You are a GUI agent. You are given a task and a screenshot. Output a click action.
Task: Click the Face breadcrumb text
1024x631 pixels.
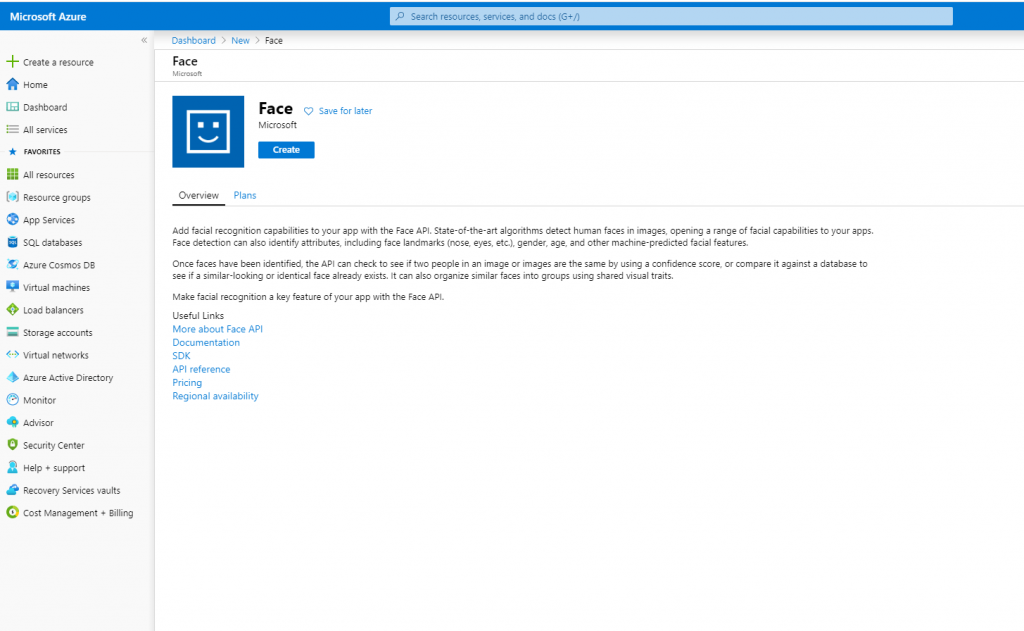[274, 40]
